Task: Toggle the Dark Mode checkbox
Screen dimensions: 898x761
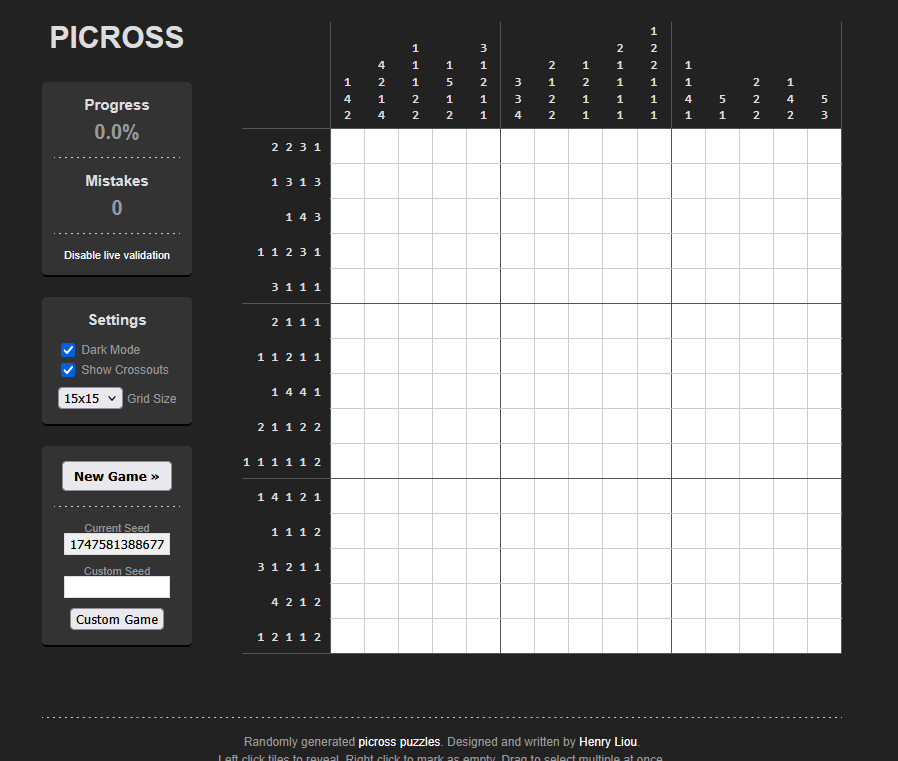Action: coord(68,350)
